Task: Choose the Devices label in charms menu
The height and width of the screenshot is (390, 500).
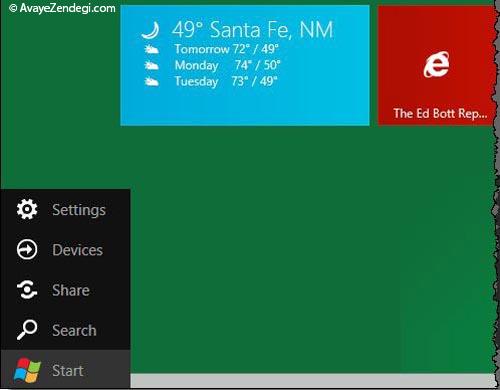Action: [77, 250]
